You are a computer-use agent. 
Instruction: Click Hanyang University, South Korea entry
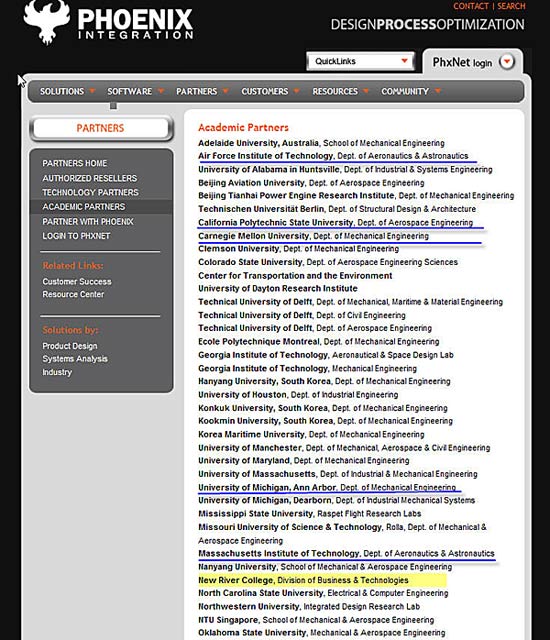pos(324,381)
